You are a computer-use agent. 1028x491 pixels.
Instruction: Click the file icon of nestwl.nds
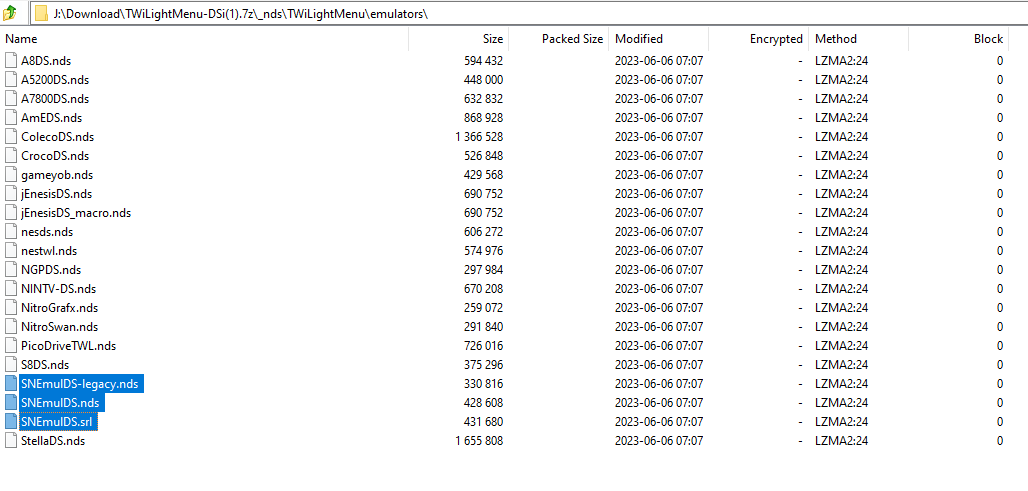pyautogui.click(x=10, y=251)
